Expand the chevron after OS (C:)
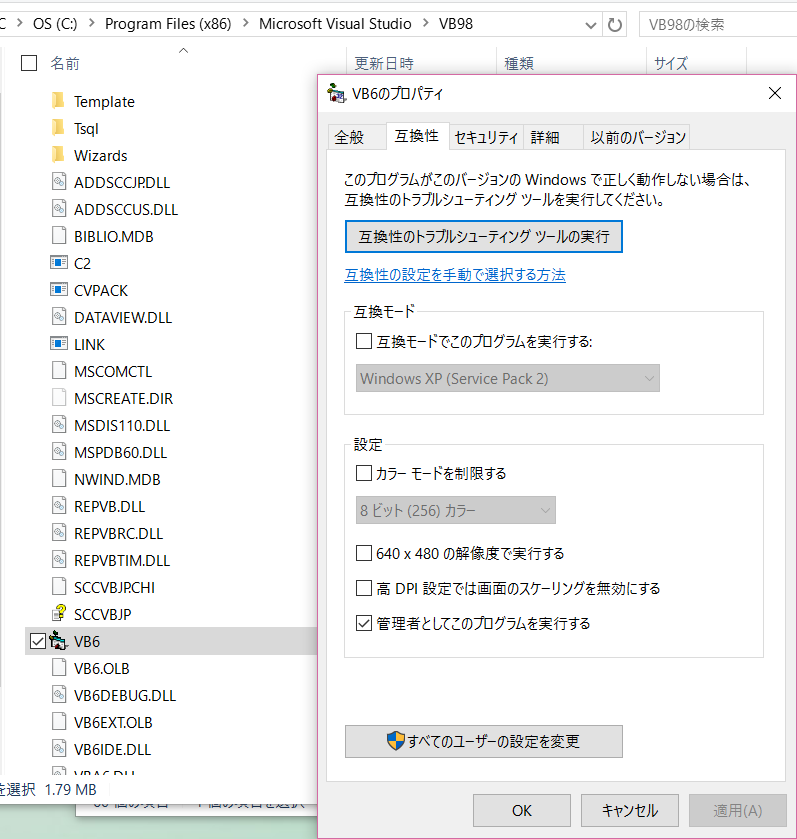This screenshot has width=797, height=839. tap(91, 23)
